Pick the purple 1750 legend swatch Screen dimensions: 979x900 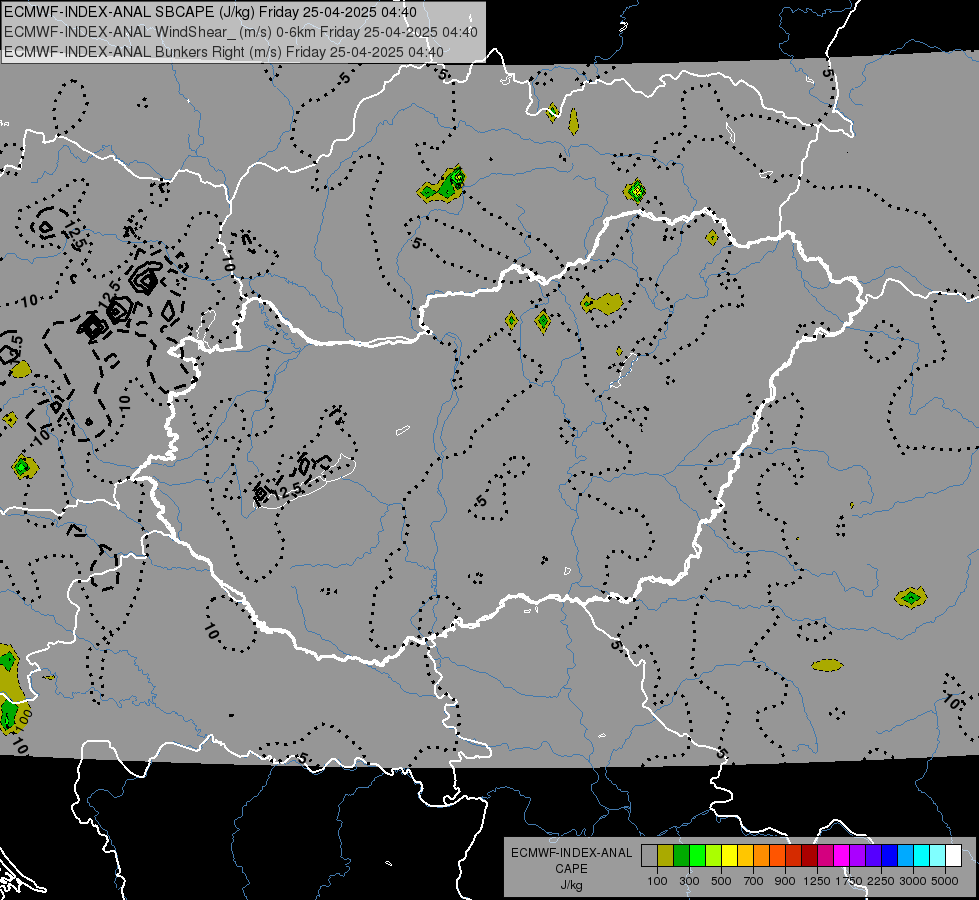point(858,855)
